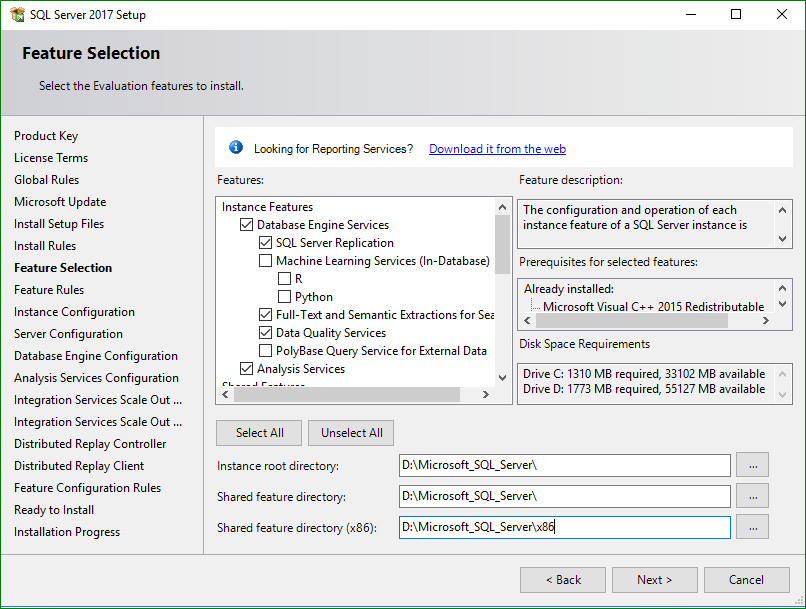Click the blue information icon about Reporting Services
The image size is (806, 609).
point(235,147)
